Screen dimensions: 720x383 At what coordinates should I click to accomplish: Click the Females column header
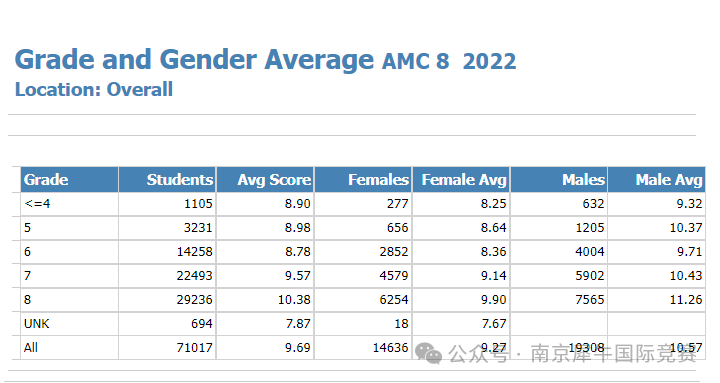363,180
